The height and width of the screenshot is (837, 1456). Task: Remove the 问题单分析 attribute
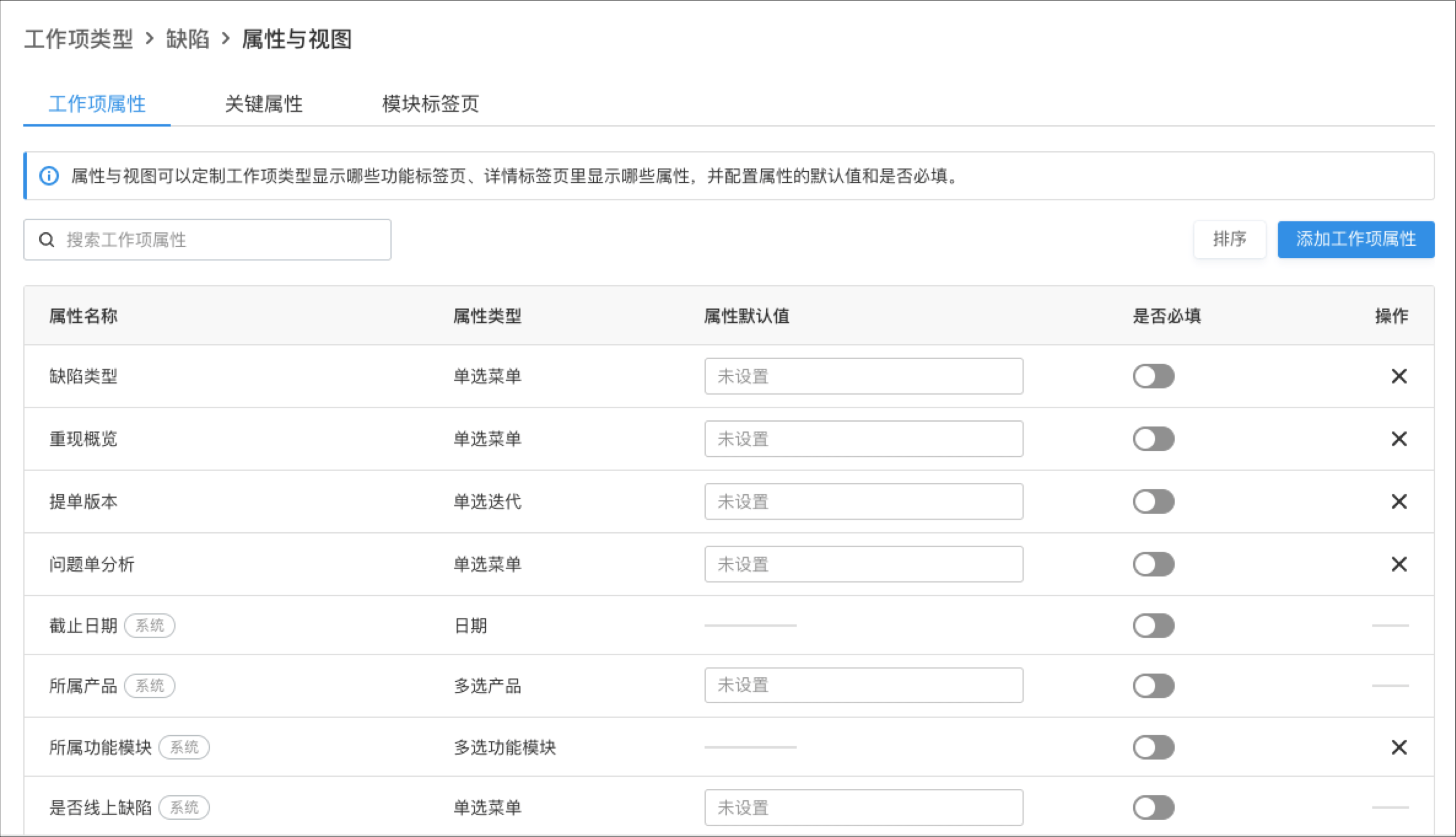tap(1399, 564)
